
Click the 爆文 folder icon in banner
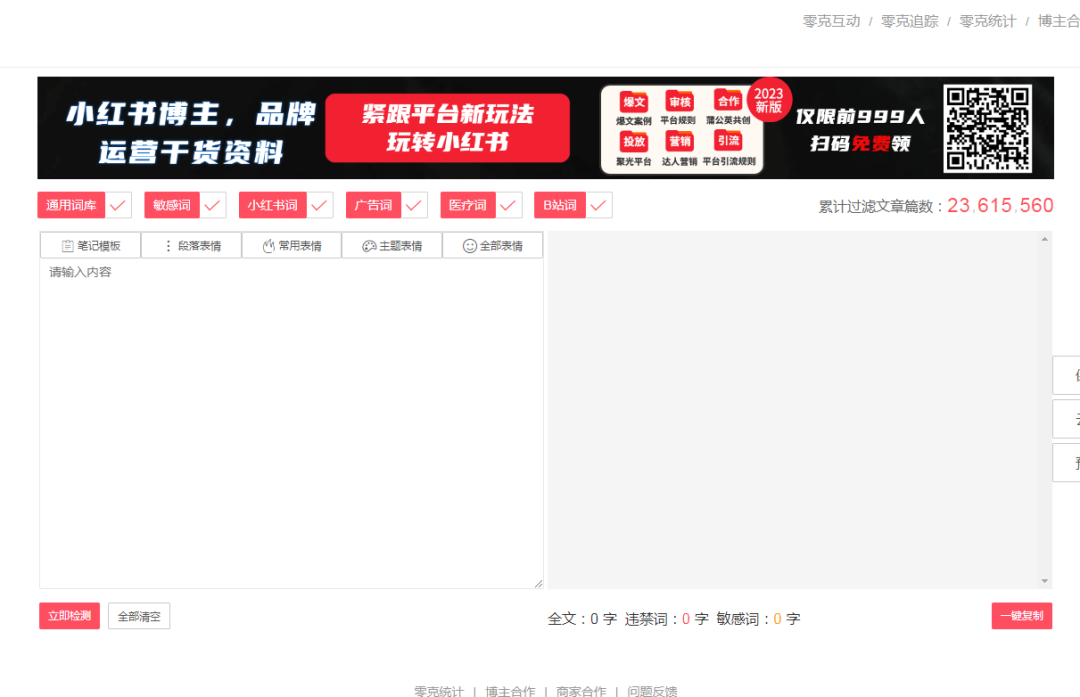[x=634, y=102]
